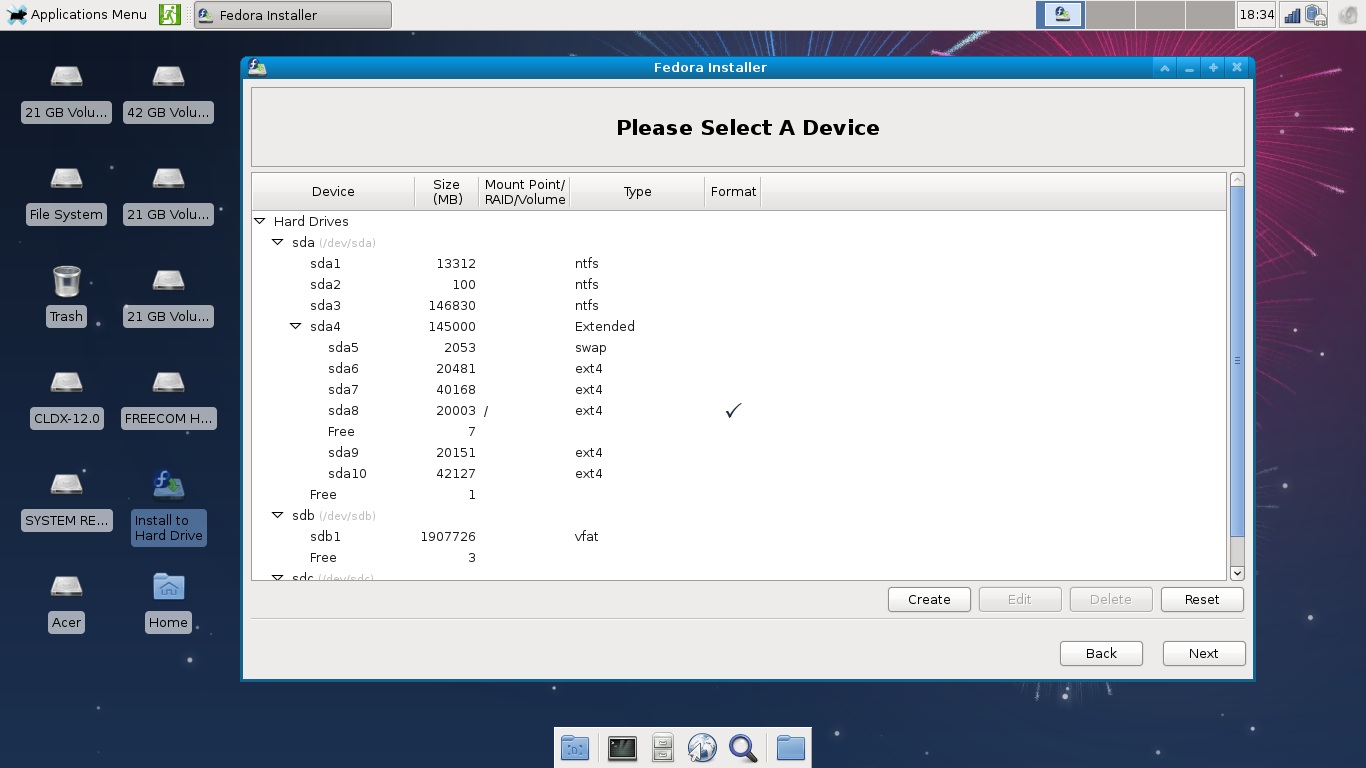Open the FREECOM H... drive icon
This screenshot has height=768, width=1366.
(168, 399)
